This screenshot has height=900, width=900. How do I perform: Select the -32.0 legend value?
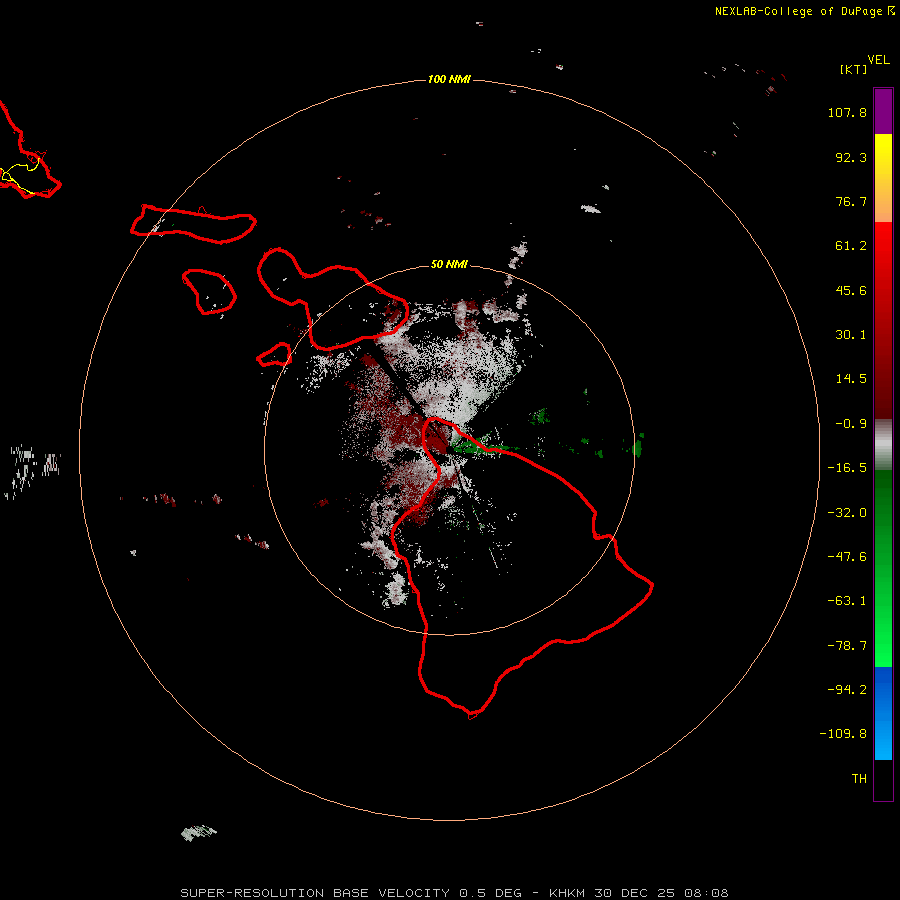click(x=847, y=513)
